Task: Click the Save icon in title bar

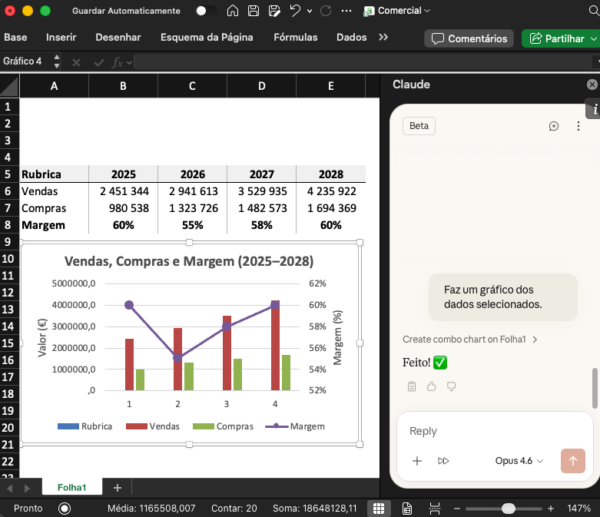Action: coord(253,11)
